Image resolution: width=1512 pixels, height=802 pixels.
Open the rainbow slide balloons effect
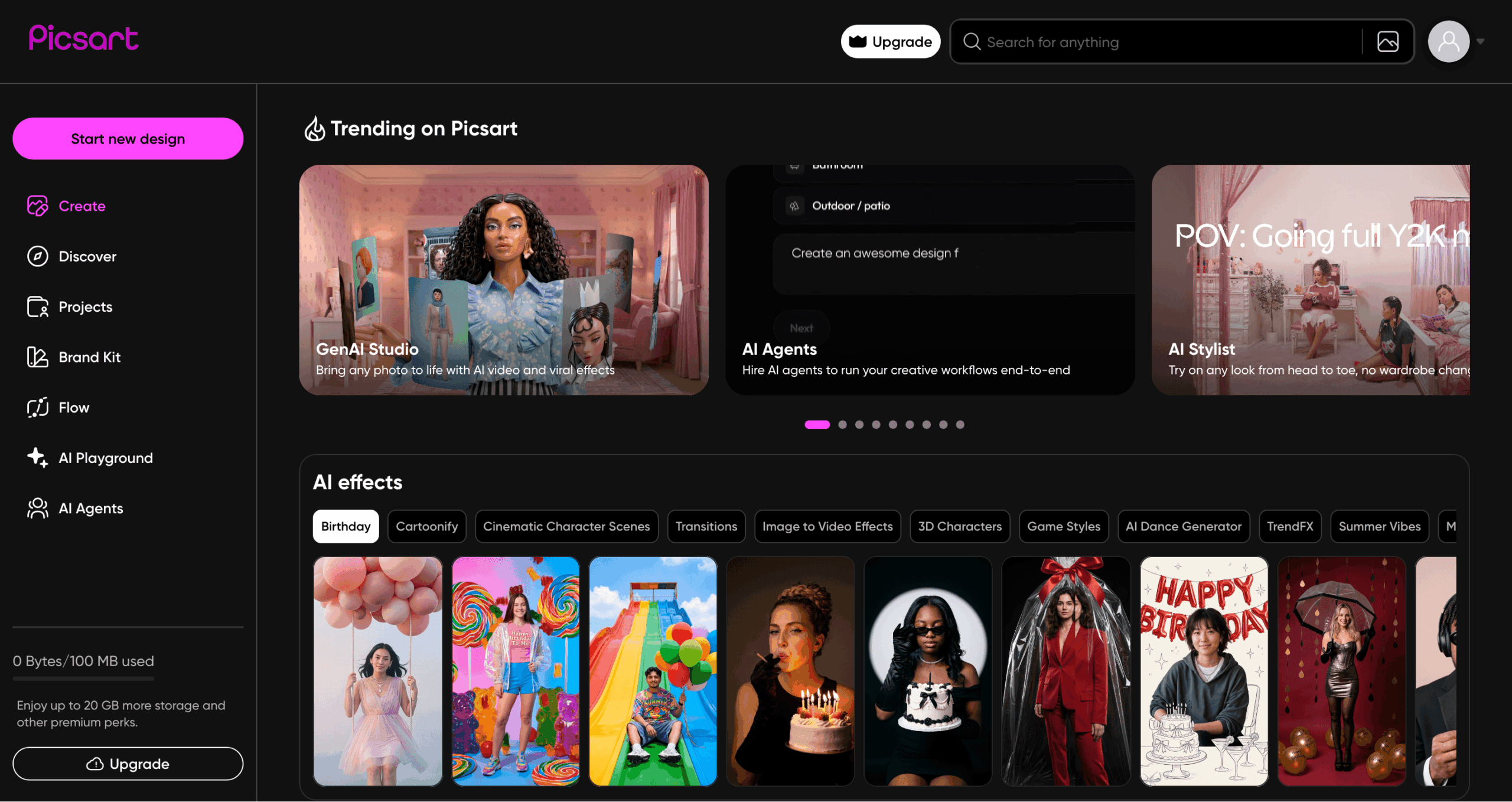(653, 671)
